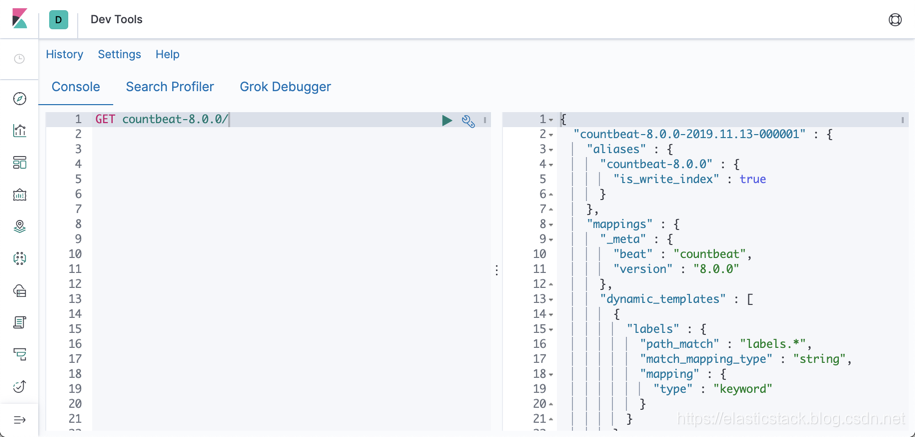The height and width of the screenshot is (437, 915).
Task: Click fold arrow at response line 14
Action: (551, 314)
